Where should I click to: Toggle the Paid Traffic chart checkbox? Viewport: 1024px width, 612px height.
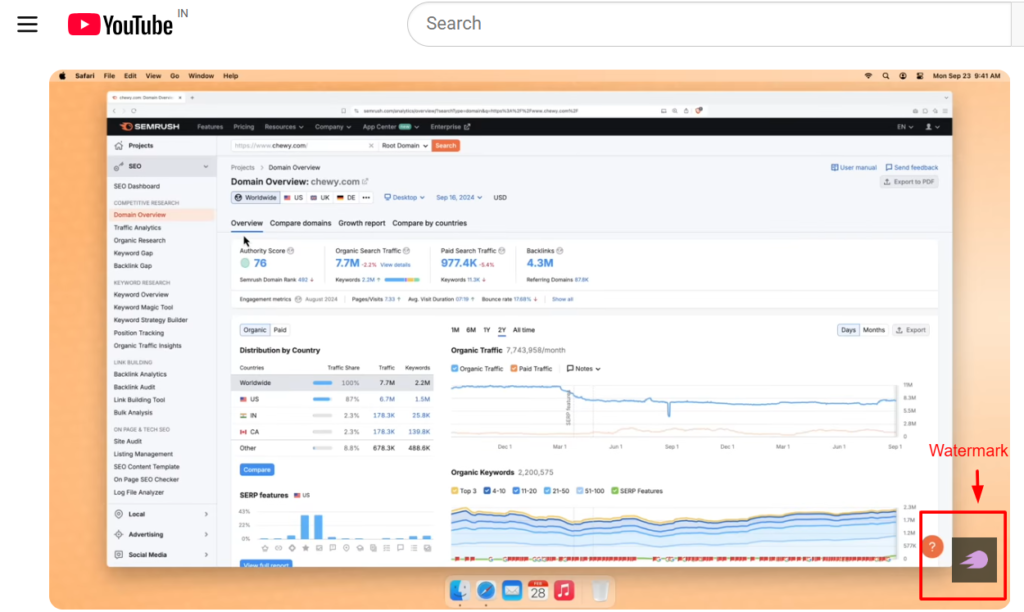tap(514, 369)
